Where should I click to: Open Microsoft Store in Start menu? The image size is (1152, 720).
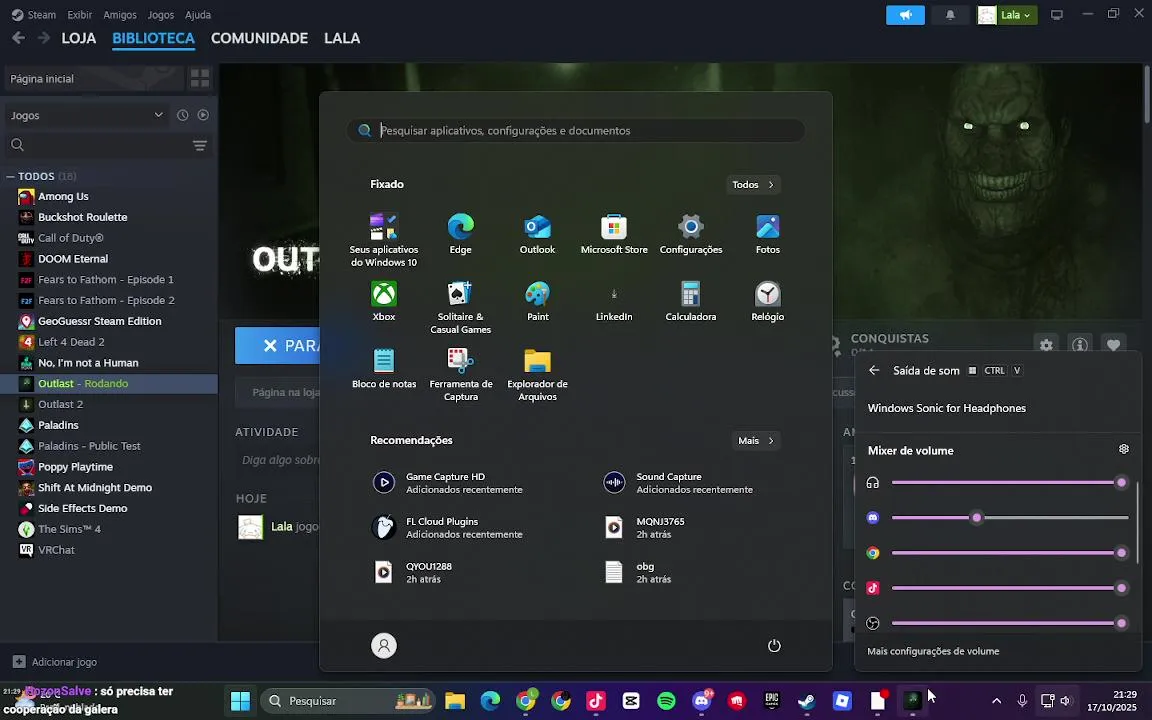pos(614,234)
